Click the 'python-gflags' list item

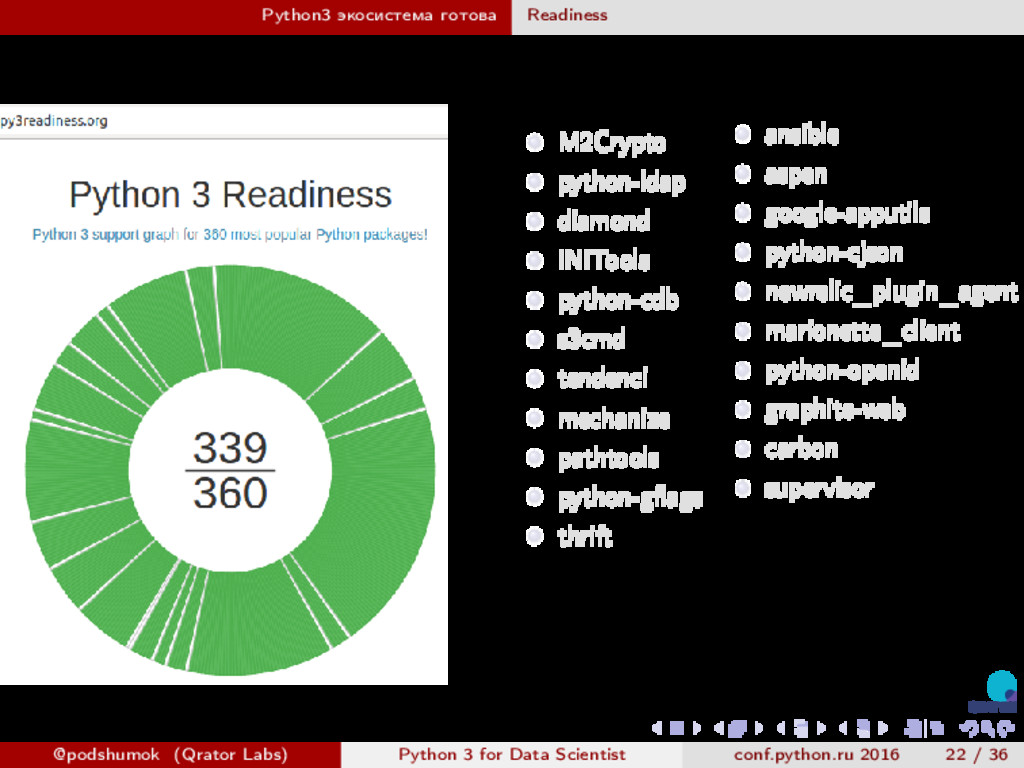pyautogui.click(x=630, y=498)
